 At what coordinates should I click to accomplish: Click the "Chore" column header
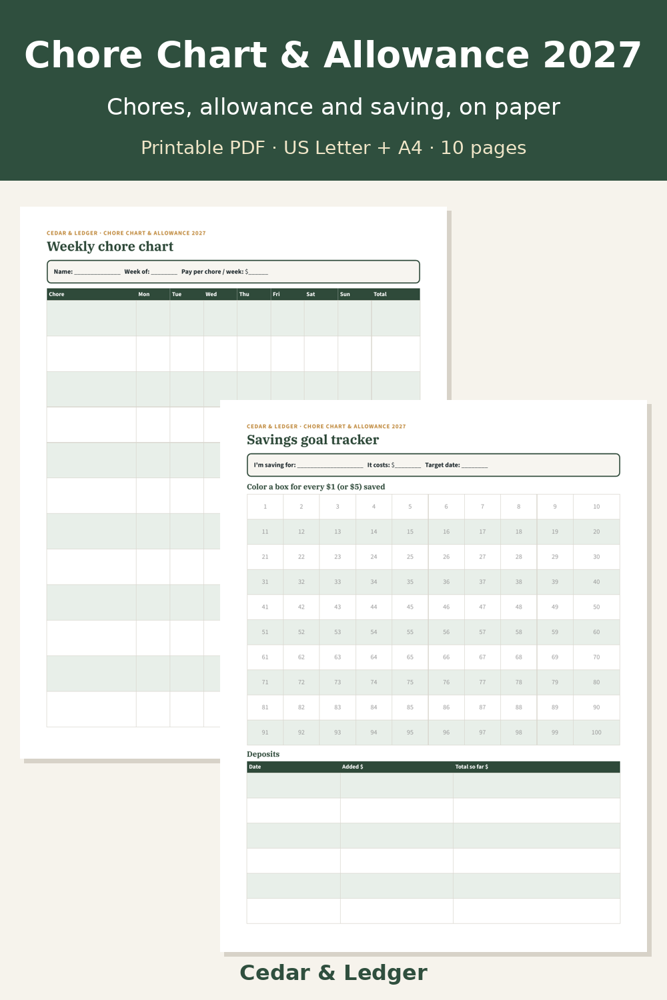tap(91, 294)
